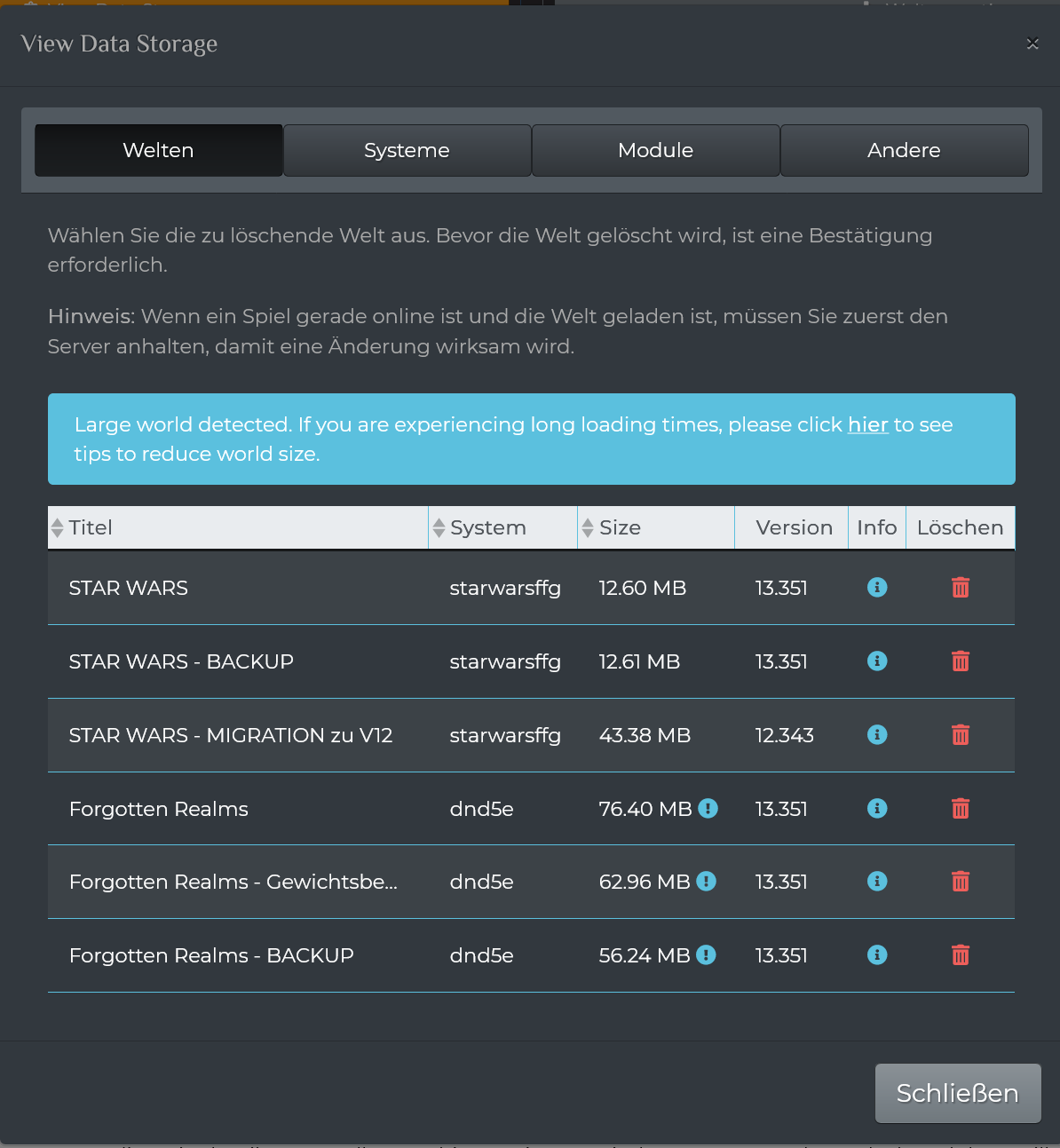Delete STAR WARS - MIGRATION zu V12 world
Screen dimensions: 1060x1148
(x=961, y=735)
